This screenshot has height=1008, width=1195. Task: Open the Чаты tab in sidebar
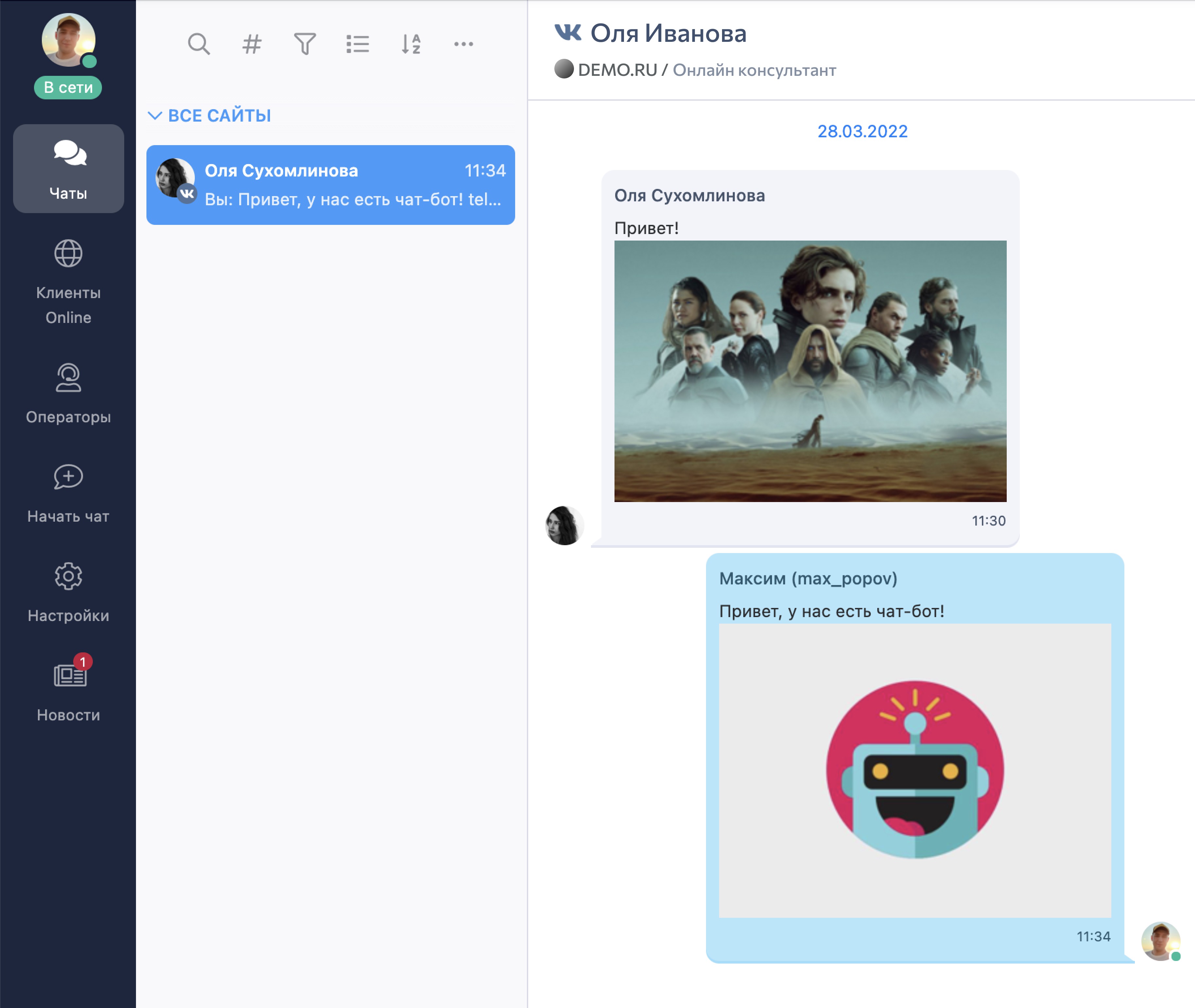pos(69,169)
